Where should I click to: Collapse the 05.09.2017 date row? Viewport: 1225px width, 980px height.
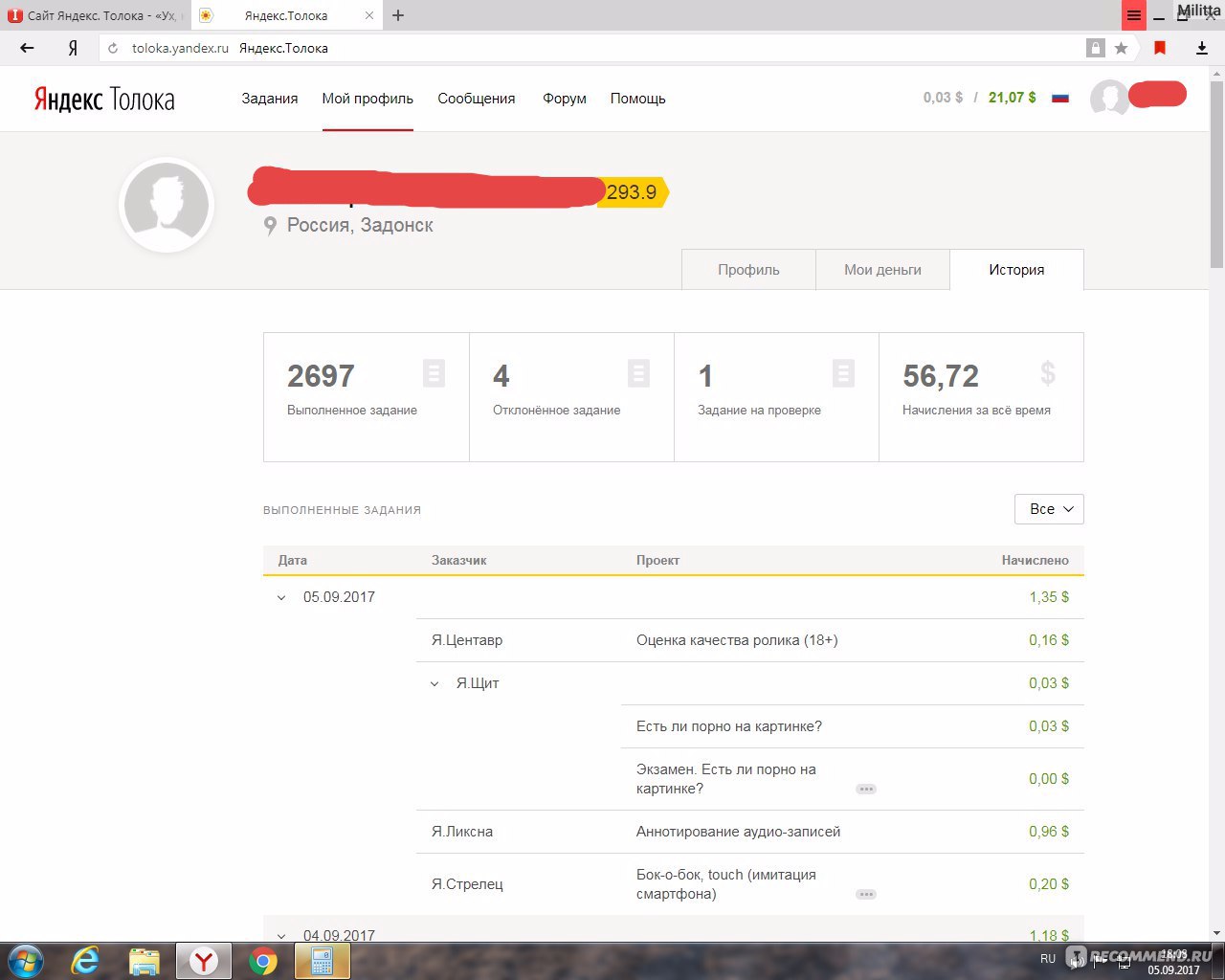click(x=281, y=598)
